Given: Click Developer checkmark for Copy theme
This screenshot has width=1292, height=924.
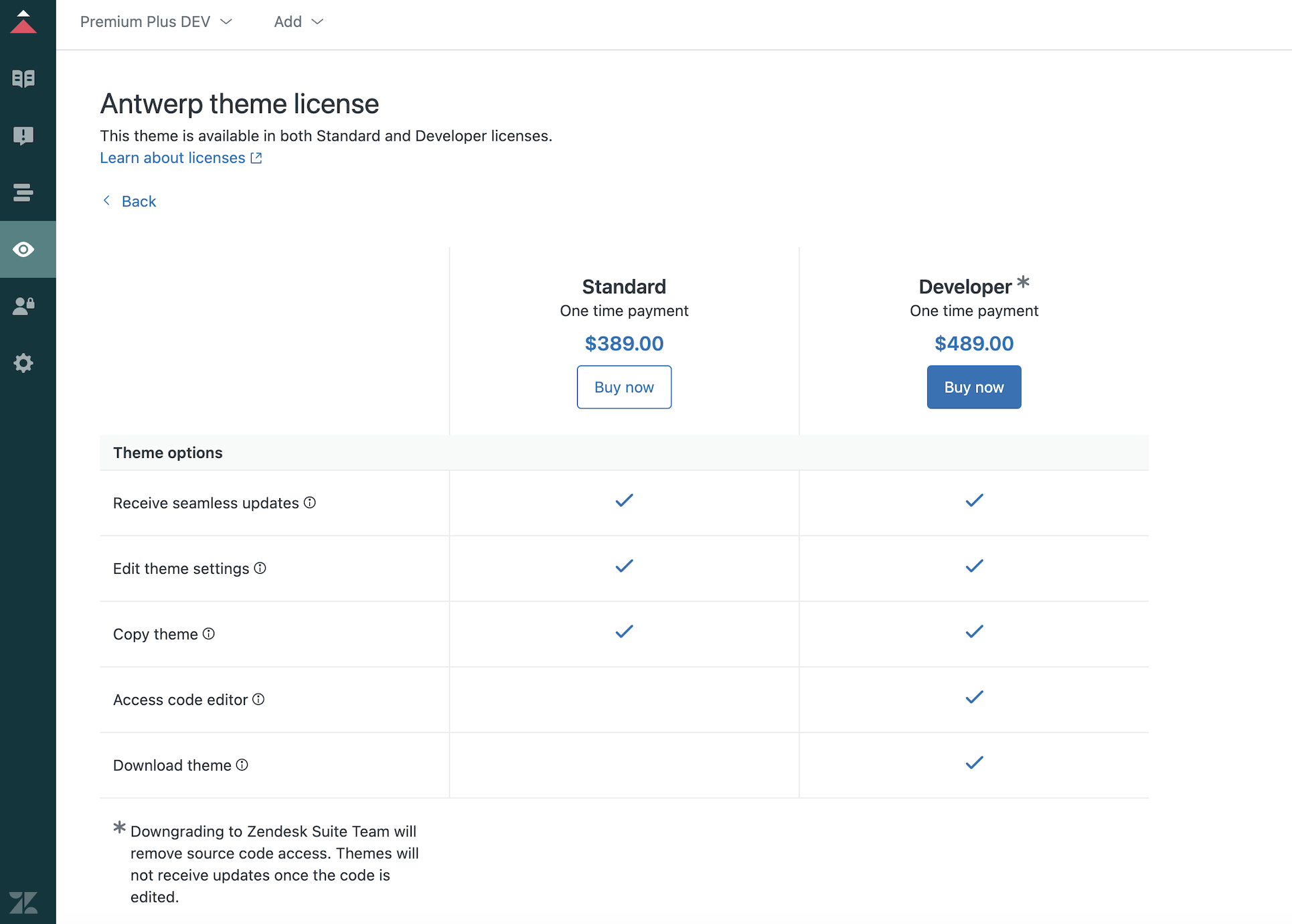Looking at the screenshot, I should [974, 631].
